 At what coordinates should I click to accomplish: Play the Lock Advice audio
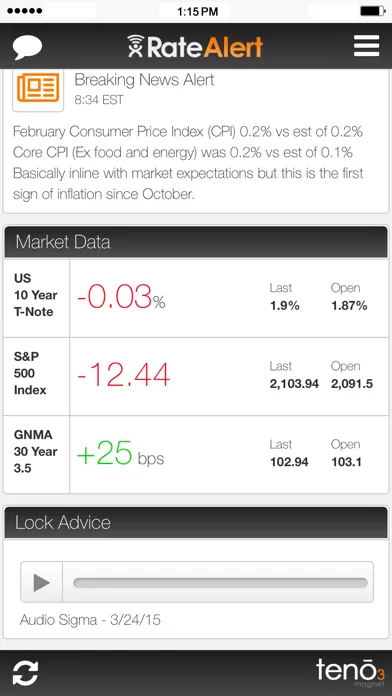click(x=42, y=582)
